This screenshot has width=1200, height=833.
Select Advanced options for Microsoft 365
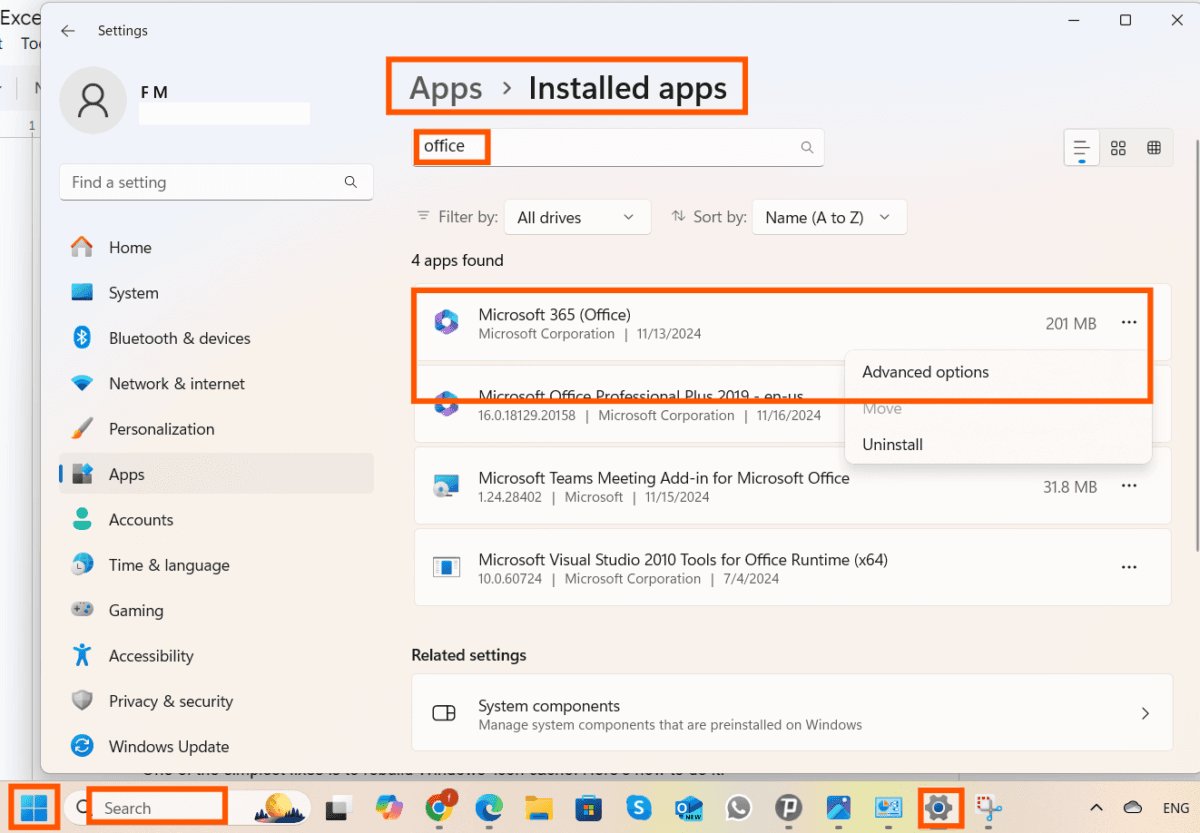(x=925, y=372)
